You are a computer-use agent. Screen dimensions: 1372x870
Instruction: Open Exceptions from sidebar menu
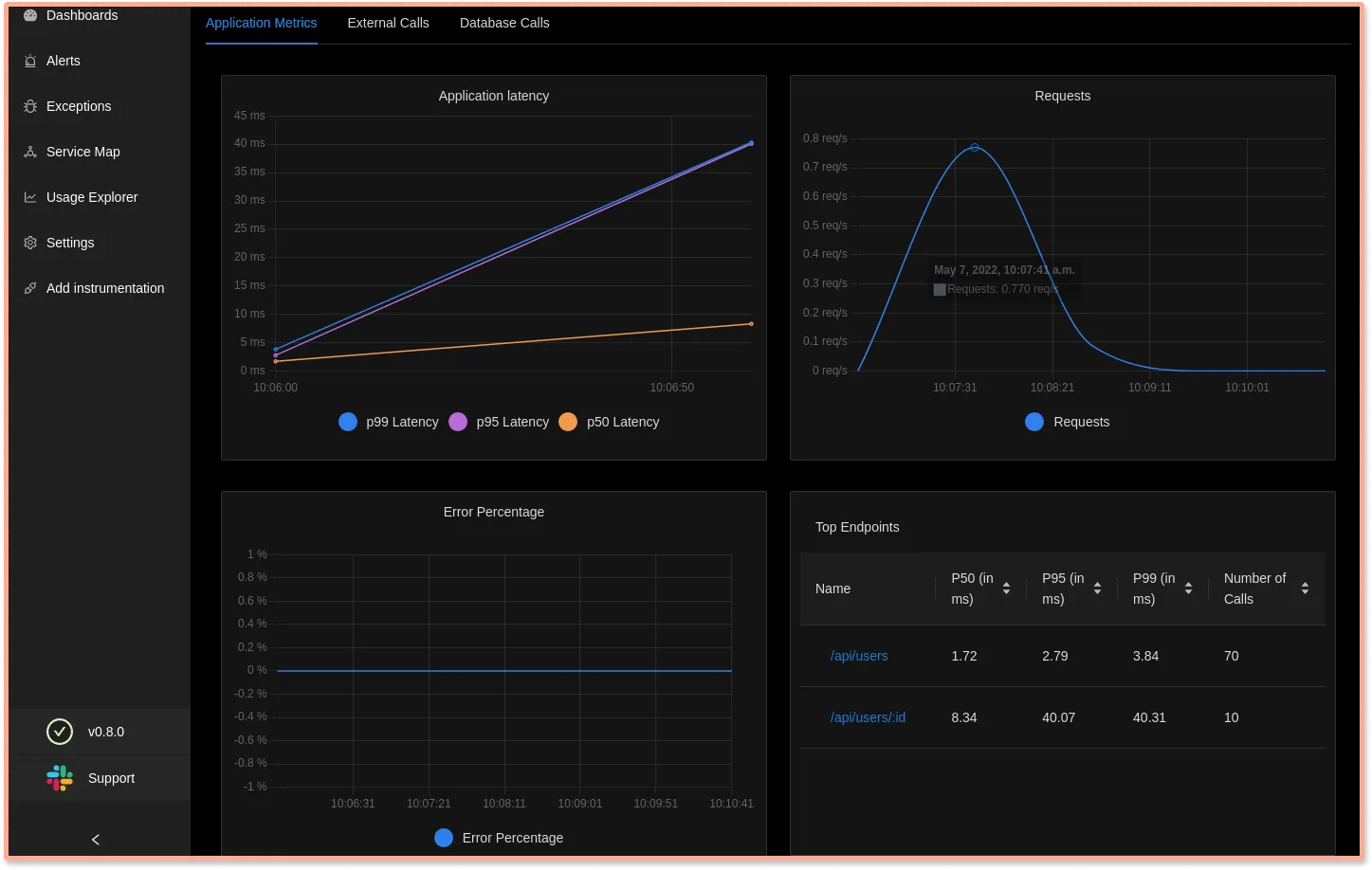pos(79,106)
